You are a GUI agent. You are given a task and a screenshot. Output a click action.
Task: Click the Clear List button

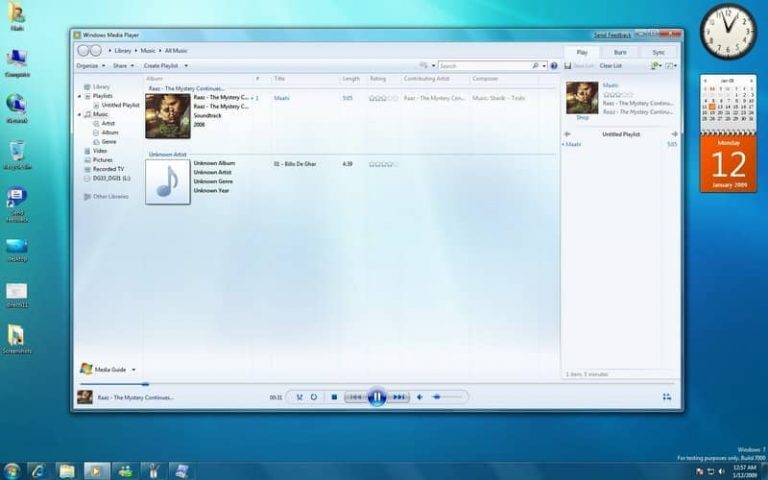(x=610, y=66)
